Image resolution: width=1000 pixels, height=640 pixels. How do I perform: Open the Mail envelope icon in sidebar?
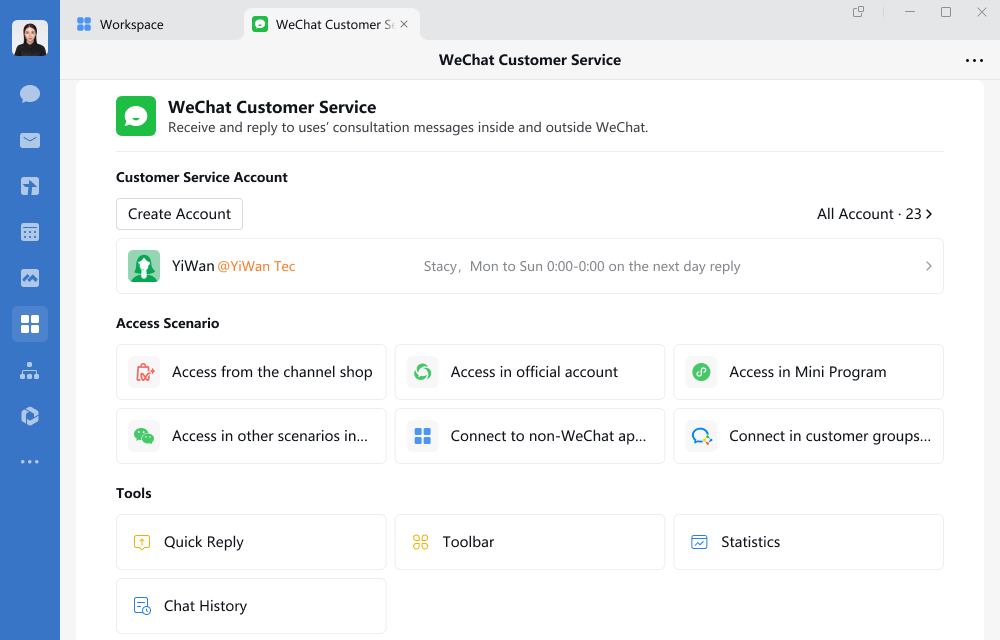[x=30, y=140]
